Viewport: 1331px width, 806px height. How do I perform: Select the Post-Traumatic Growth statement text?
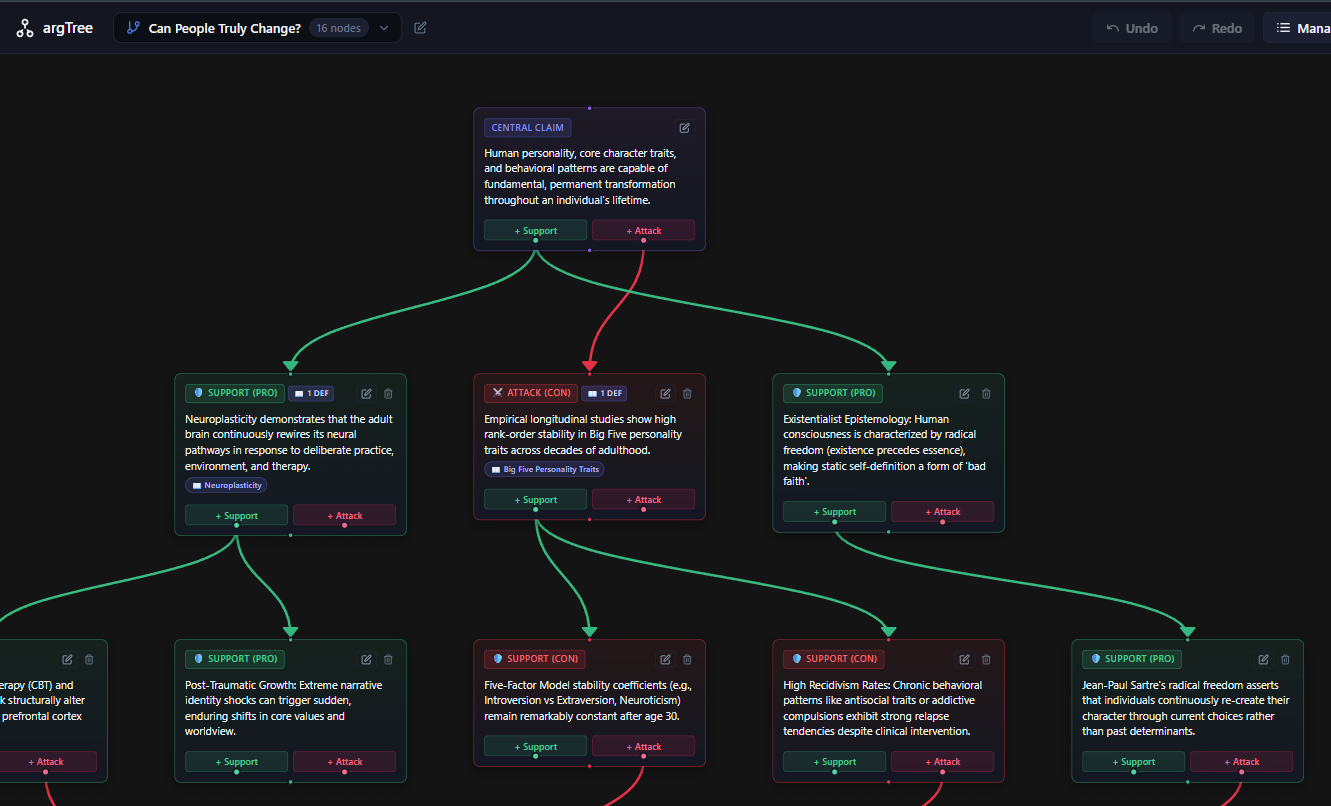point(283,708)
